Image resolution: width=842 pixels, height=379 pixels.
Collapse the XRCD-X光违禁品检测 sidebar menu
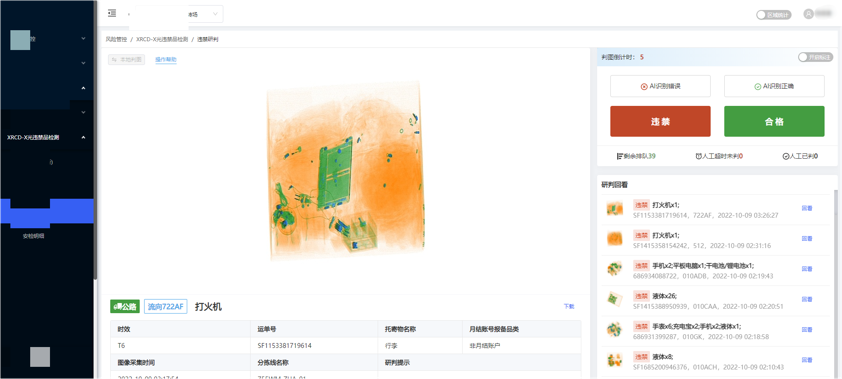83,137
